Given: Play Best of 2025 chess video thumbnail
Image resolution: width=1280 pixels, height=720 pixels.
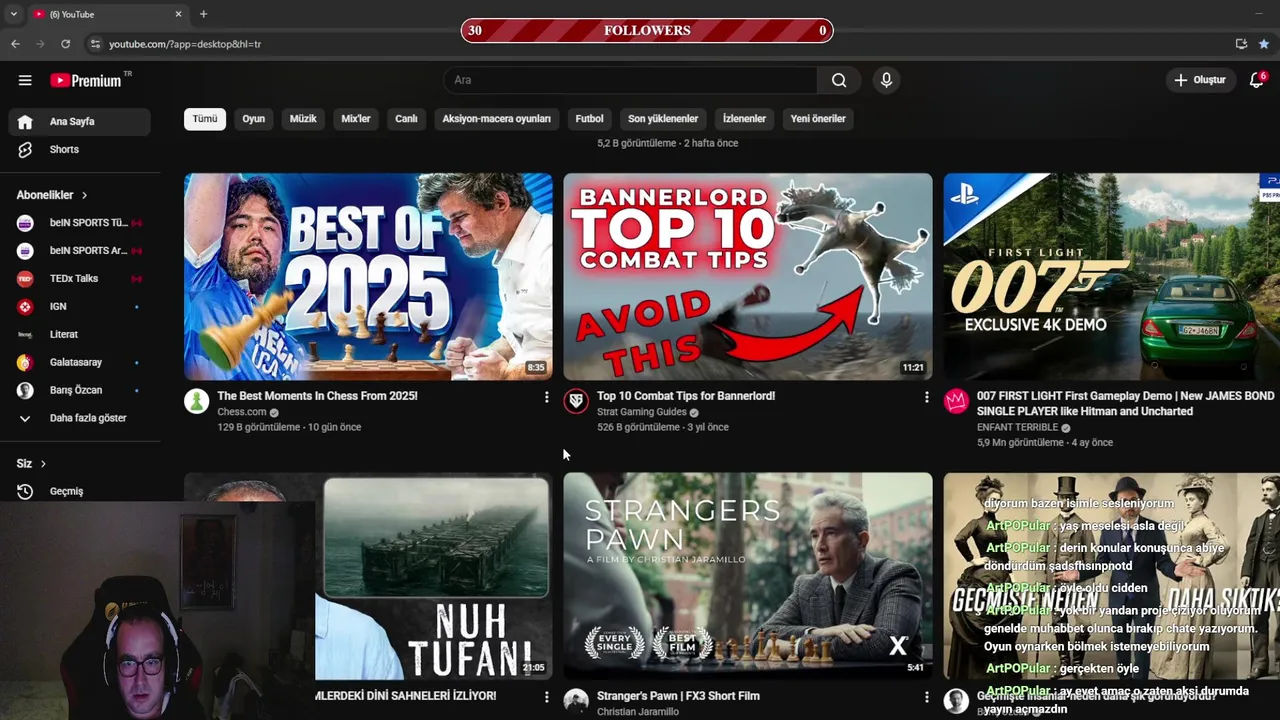Looking at the screenshot, I should click(368, 277).
